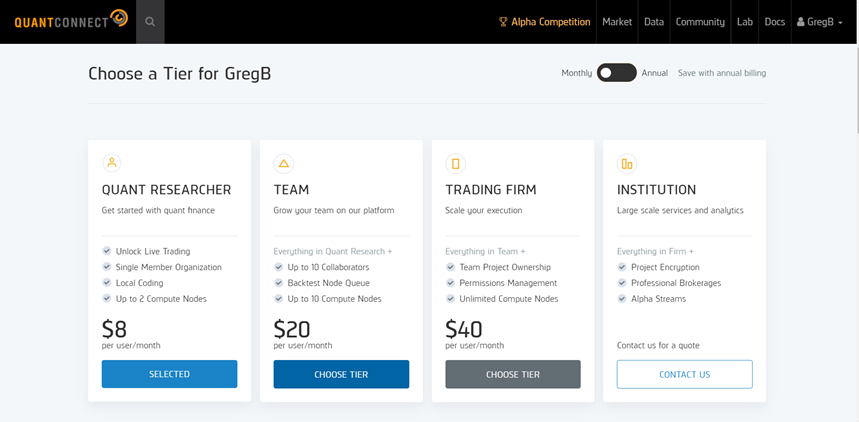Click the Unlock Live Trading checkmark
Image resolution: width=859 pixels, height=422 pixels.
click(106, 251)
